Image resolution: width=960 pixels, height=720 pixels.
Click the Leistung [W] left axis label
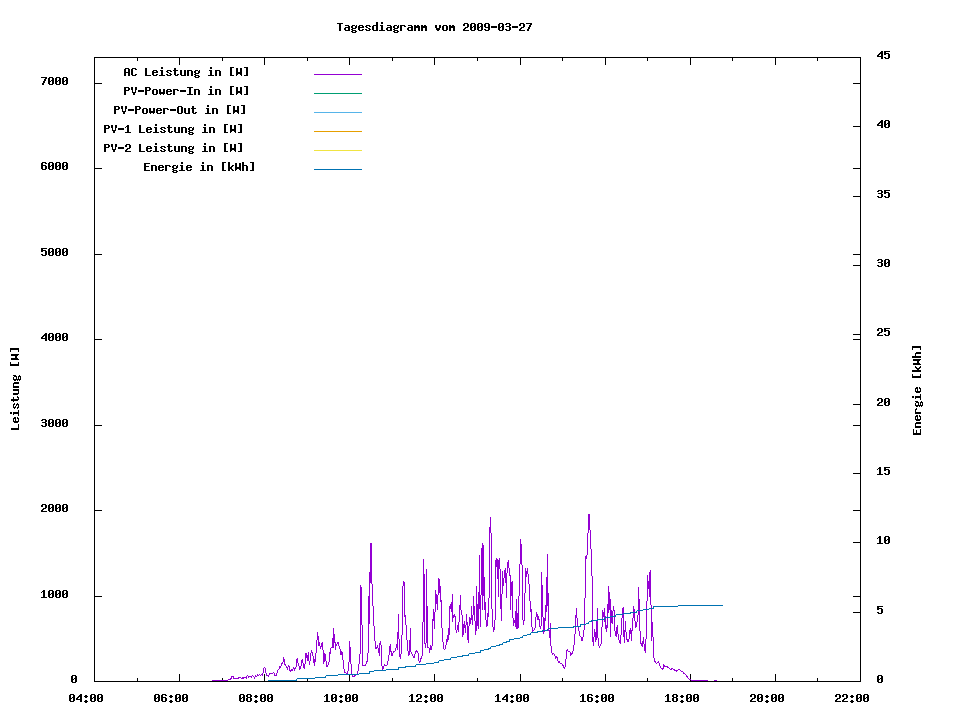[x=15, y=389]
